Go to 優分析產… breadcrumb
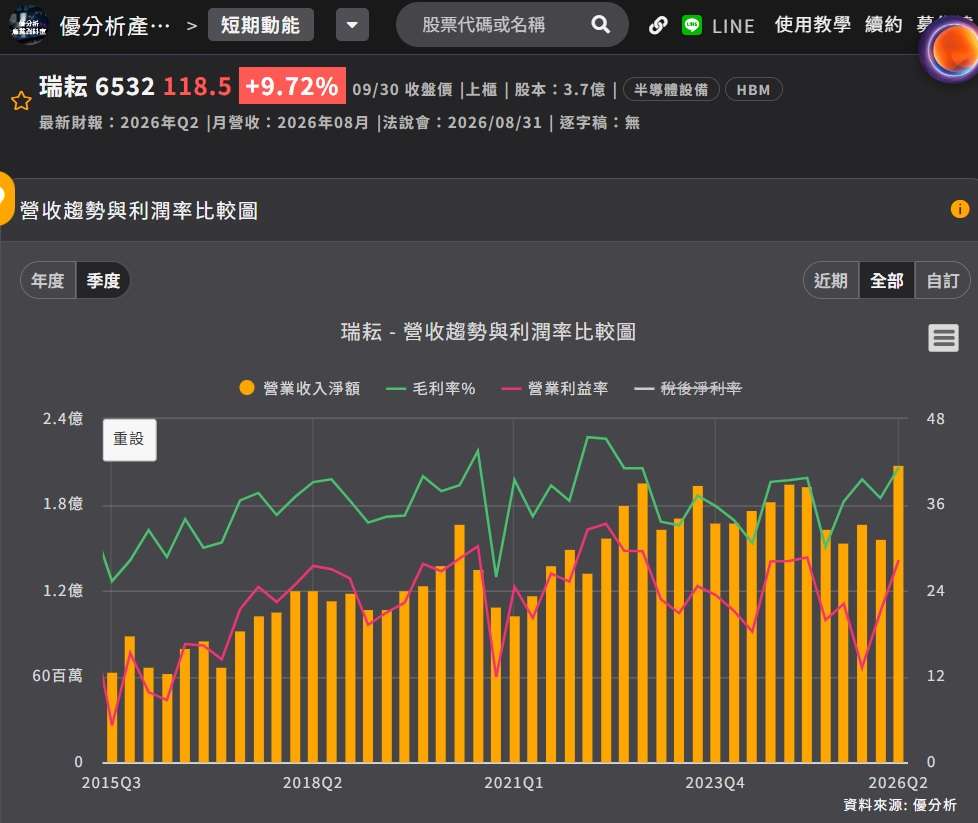This screenshot has width=978, height=823. (115, 26)
